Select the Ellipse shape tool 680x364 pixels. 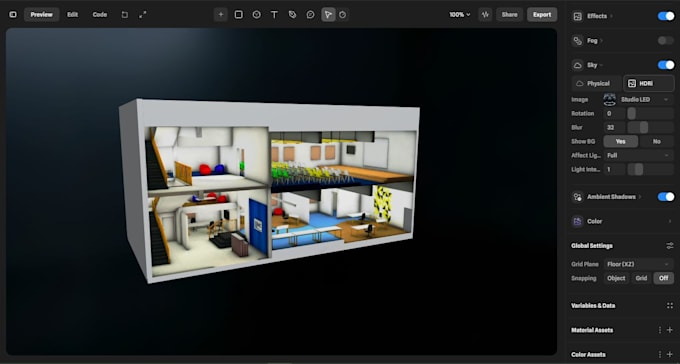click(x=257, y=15)
